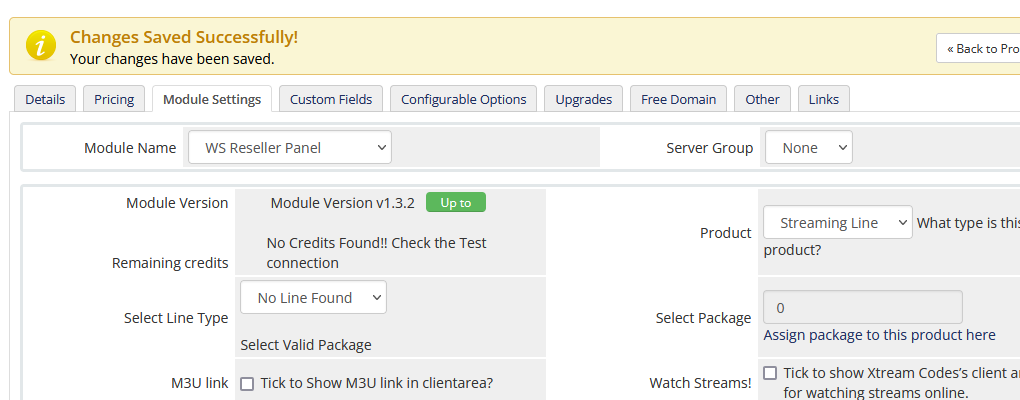The width and height of the screenshot is (1020, 400).
Task: Click the "No Credits Found" message text
Action: tap(376, 252)
